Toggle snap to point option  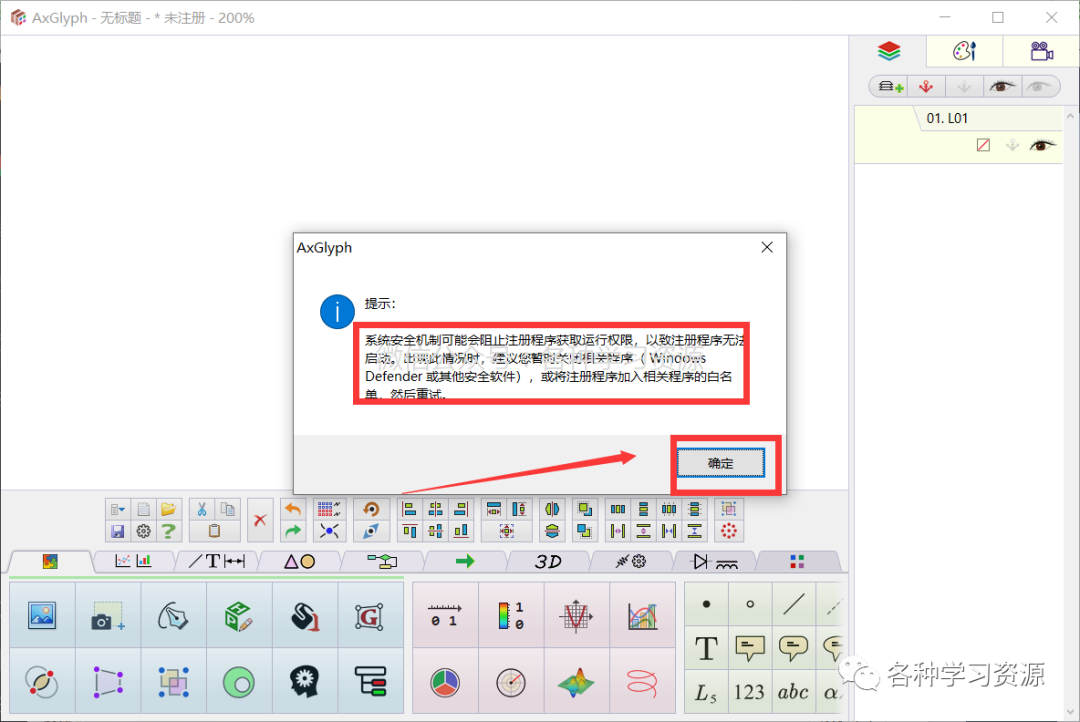point(329,531)
